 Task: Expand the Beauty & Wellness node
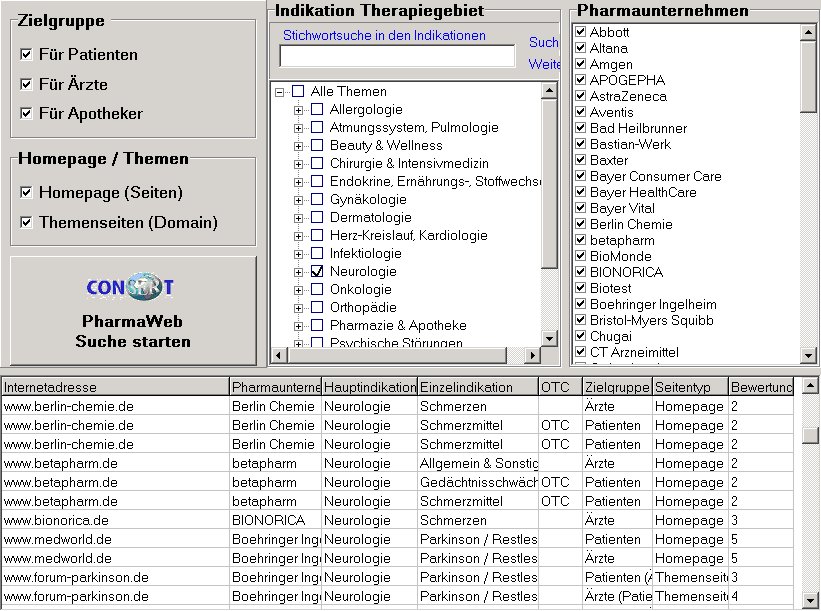[298, 146]
